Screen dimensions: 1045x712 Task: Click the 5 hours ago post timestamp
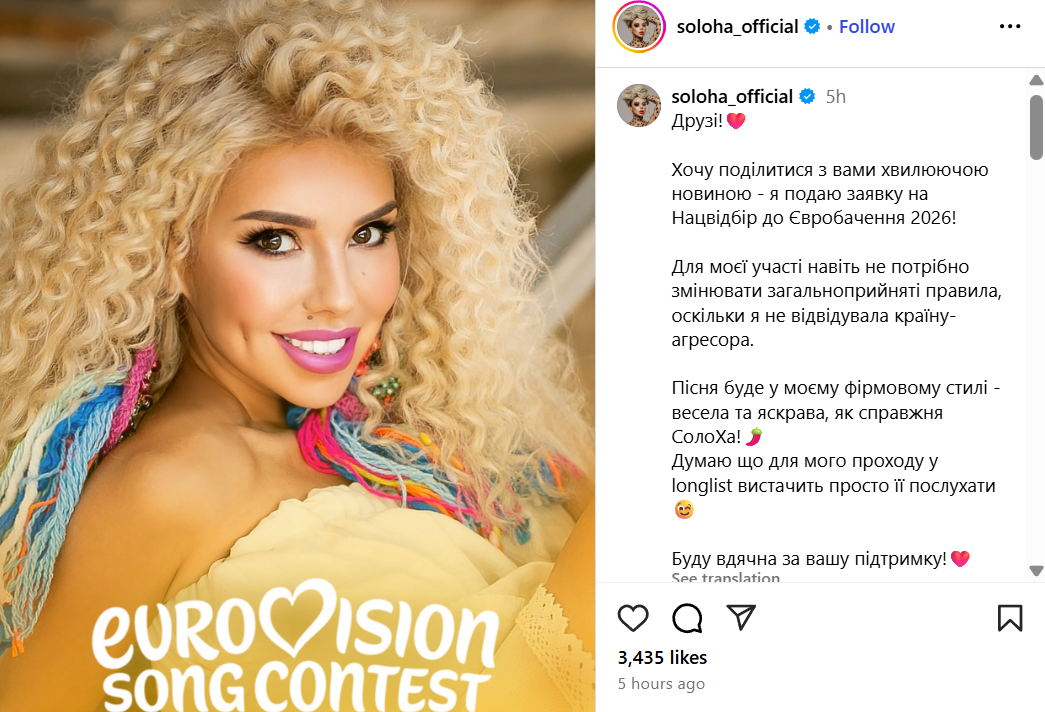pos(661,684)
